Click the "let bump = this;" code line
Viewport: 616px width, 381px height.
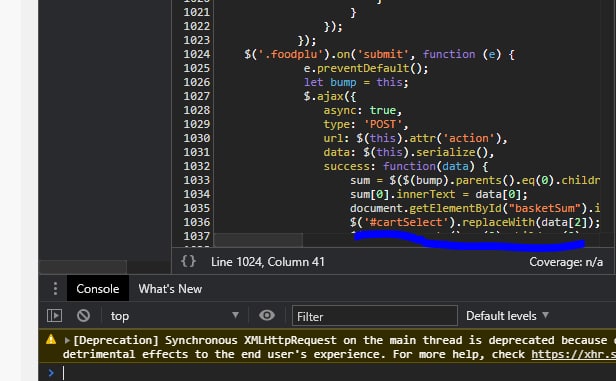click(x=356, y=82)
